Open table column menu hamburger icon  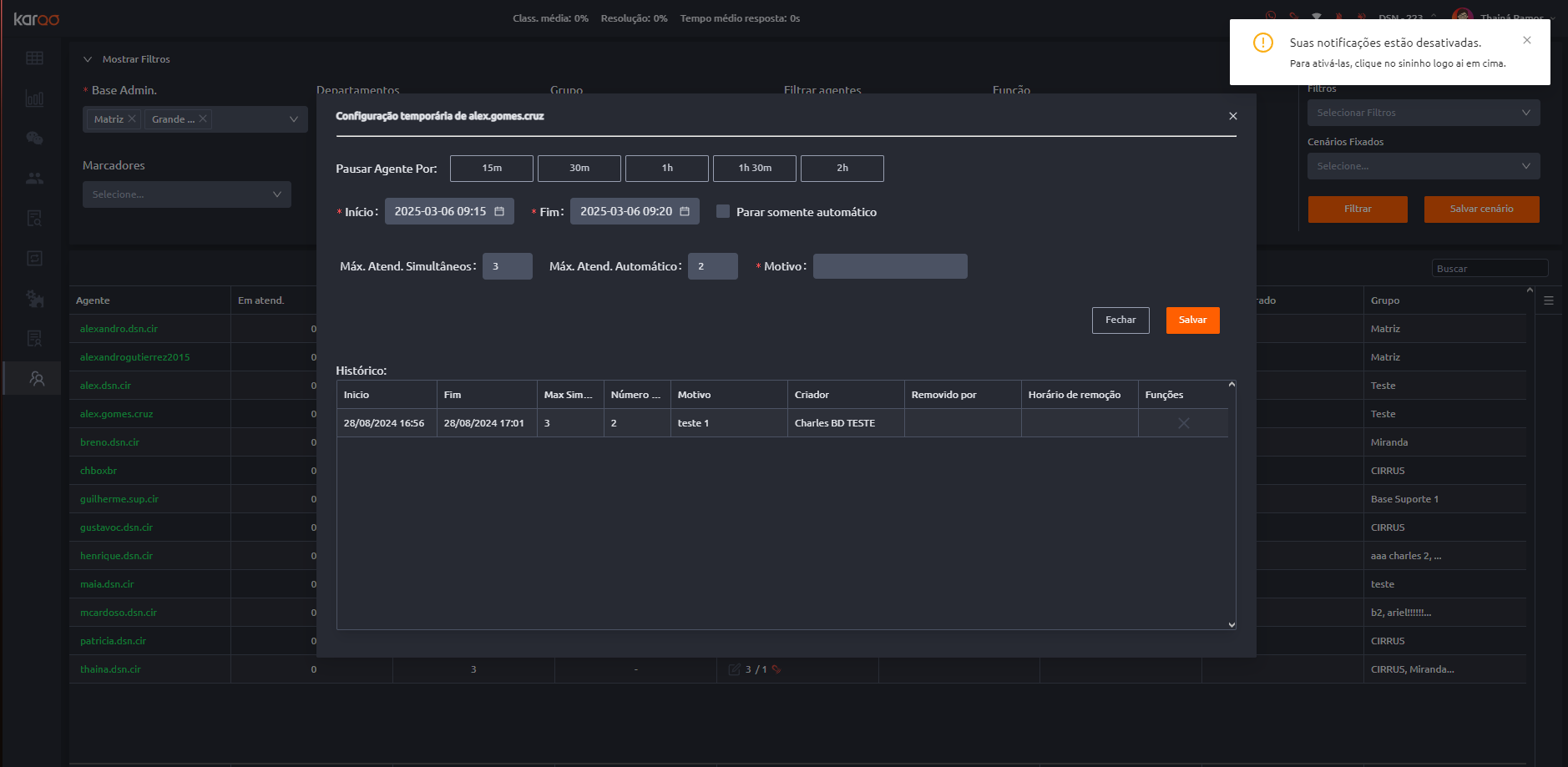point(1548,300)
